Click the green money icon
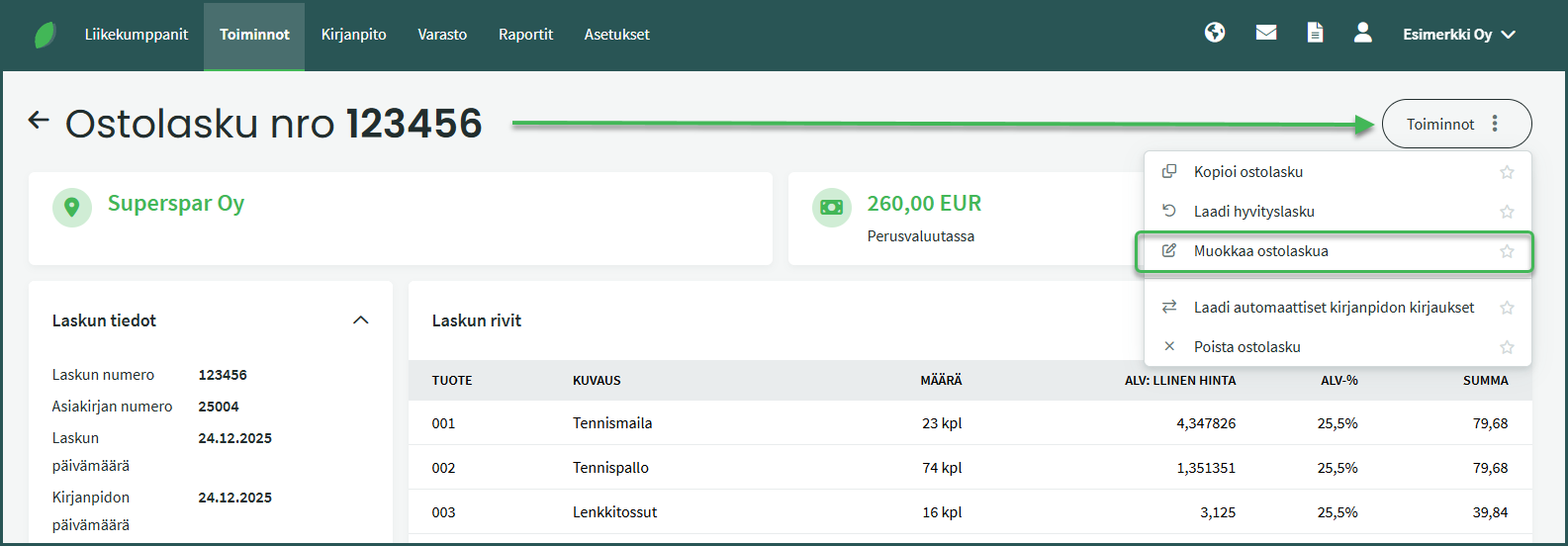The height and width of the screenshot is (546, 1568). coord(831,208)
